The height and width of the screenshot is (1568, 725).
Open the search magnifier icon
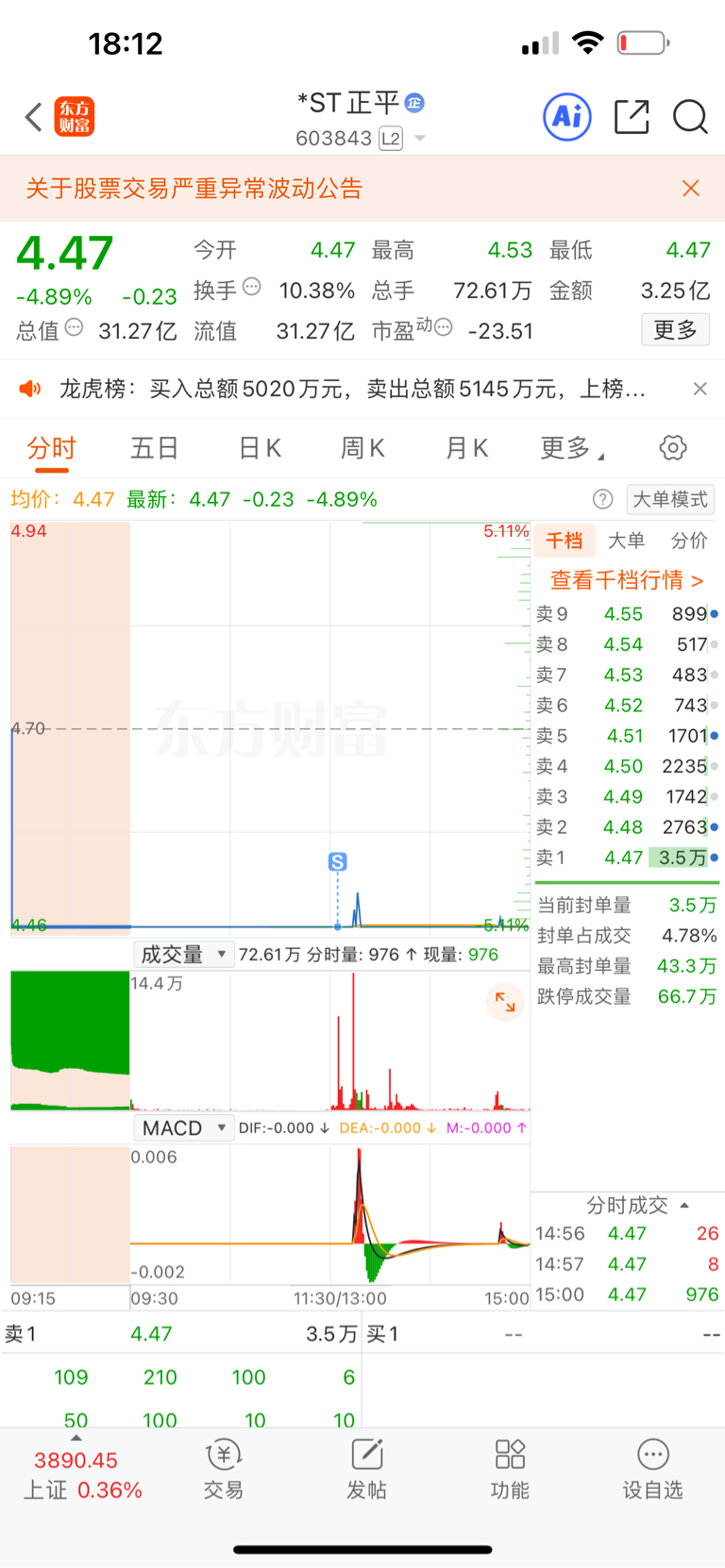tap(690, 117)
